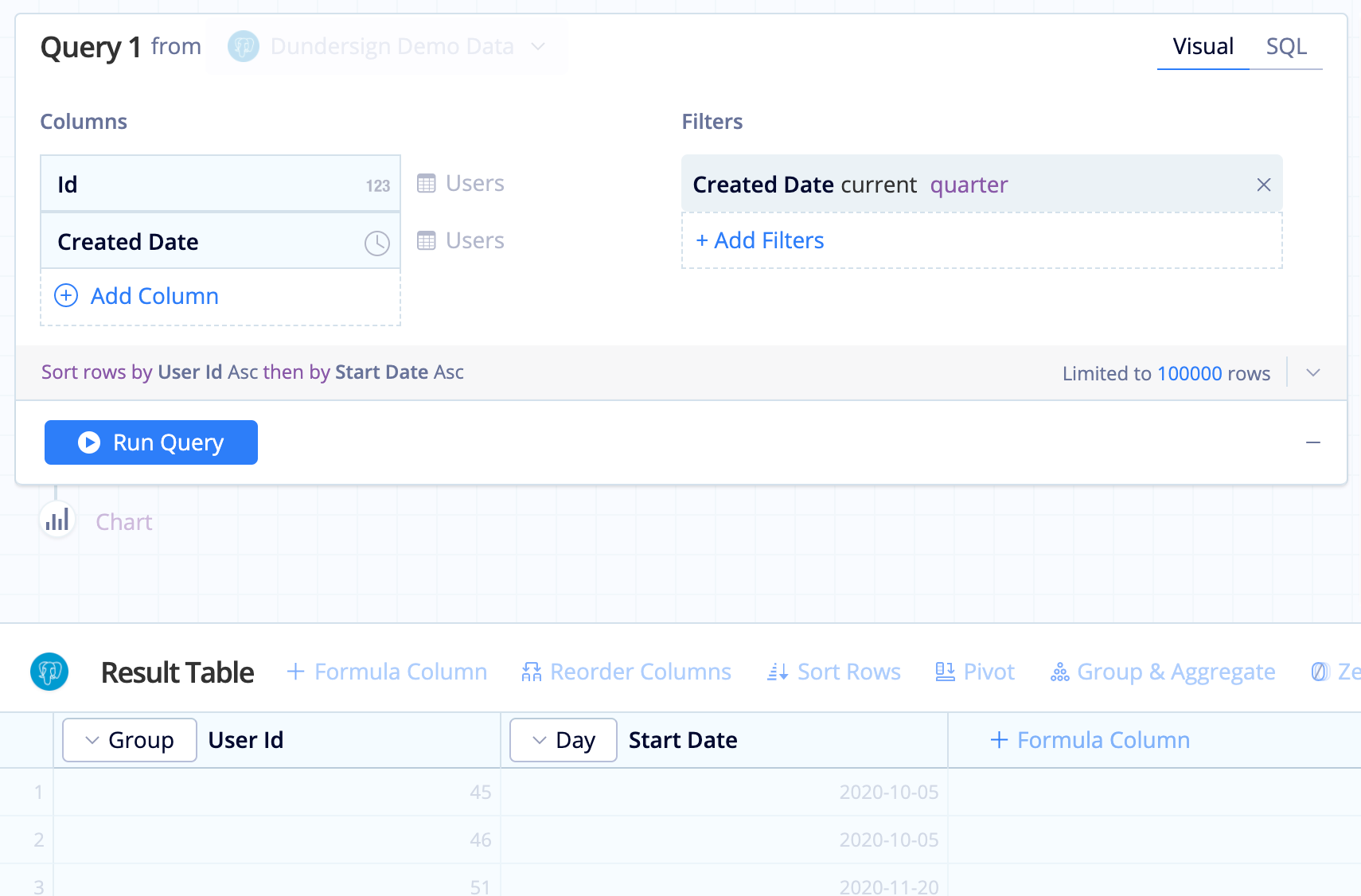Switch to the Visual tab
1361x896 pixels.
[1203, 46]
